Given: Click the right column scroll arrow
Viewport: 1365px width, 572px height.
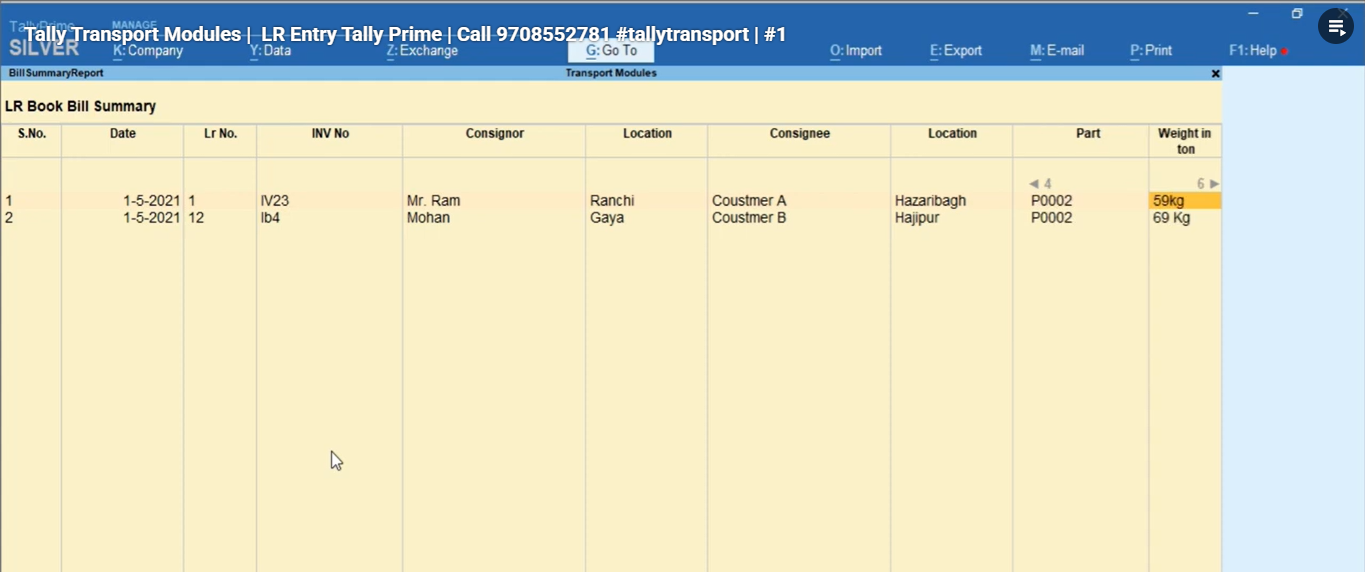Looking at the screenshot, I should [x=1214, y=184].
